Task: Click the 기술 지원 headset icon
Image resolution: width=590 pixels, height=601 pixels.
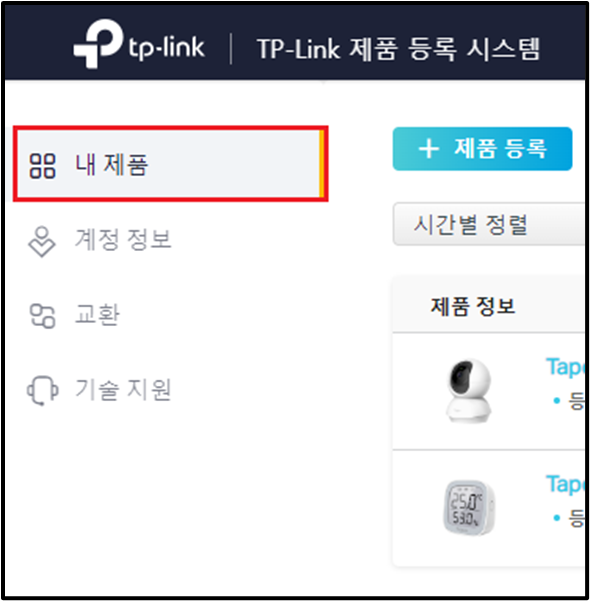Action: pyautogui.click(x=42, y=390)
